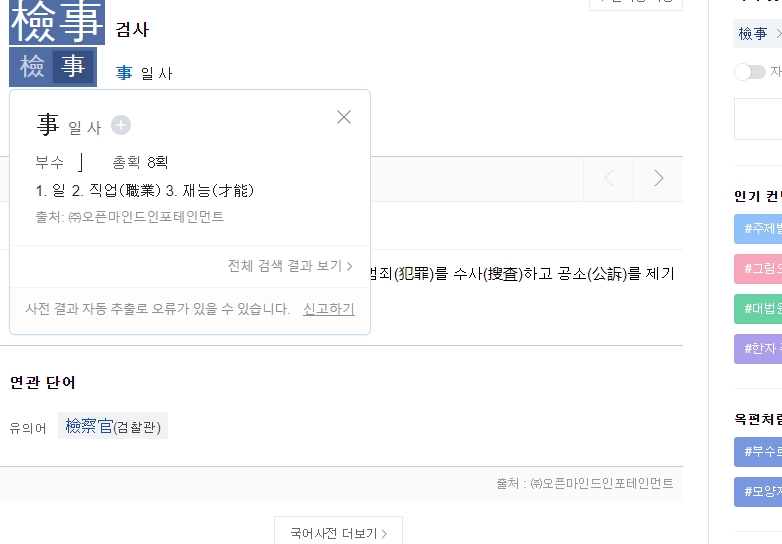The width and height of the screenshot is (782, 544).
Task: Select the 檢 character tile
Action: (x=32, y=66)
